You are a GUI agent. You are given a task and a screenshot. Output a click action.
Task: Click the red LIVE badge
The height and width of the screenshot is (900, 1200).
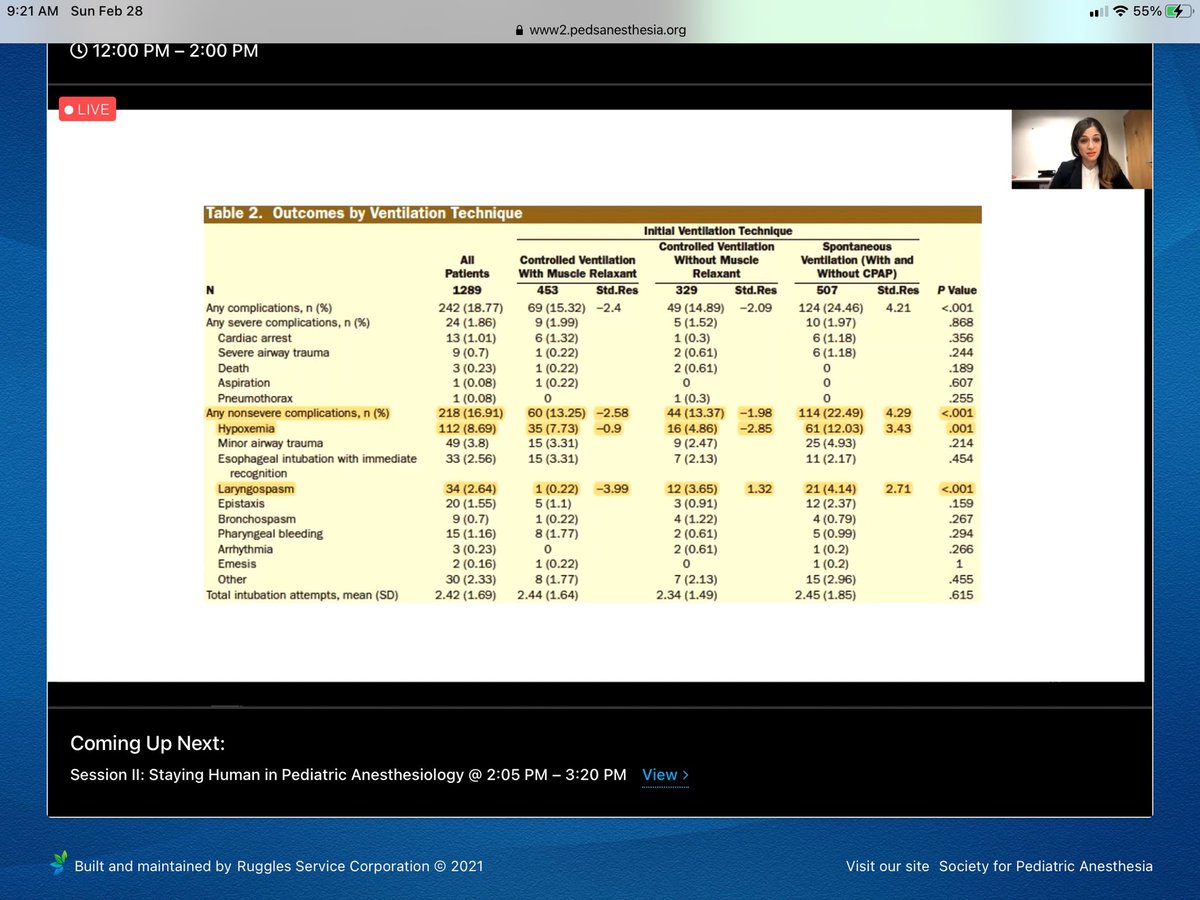point(87,109)
